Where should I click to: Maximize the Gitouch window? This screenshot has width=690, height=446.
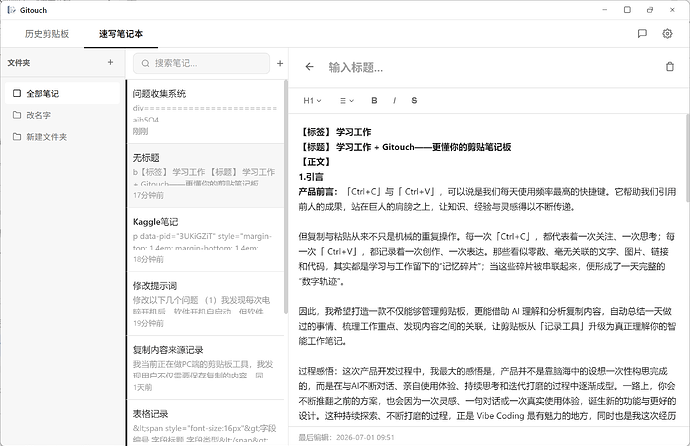point(627,10)
